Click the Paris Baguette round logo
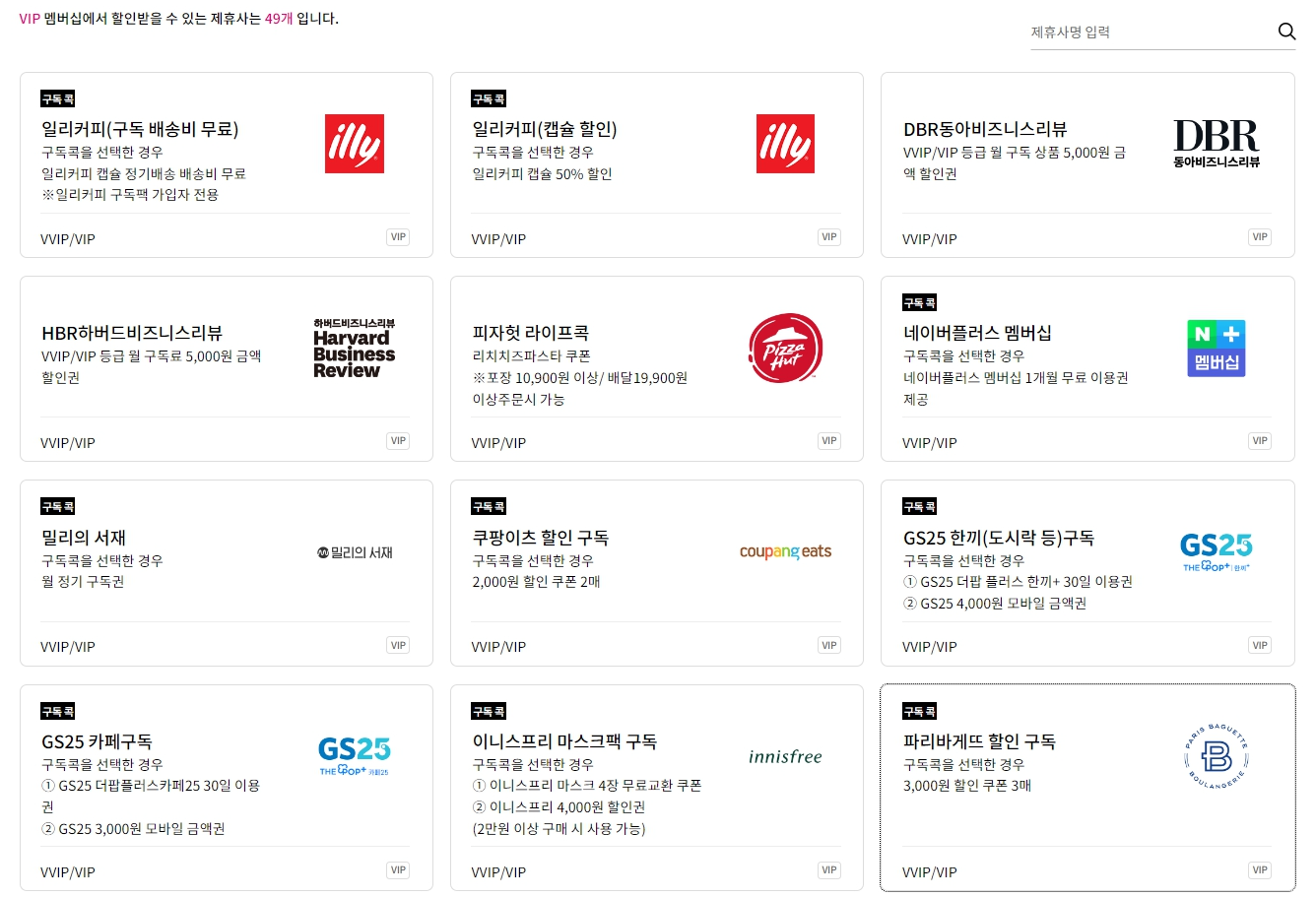Image resolution: width=1316 pixels, height=898 pixels. tap(1217, 756)
